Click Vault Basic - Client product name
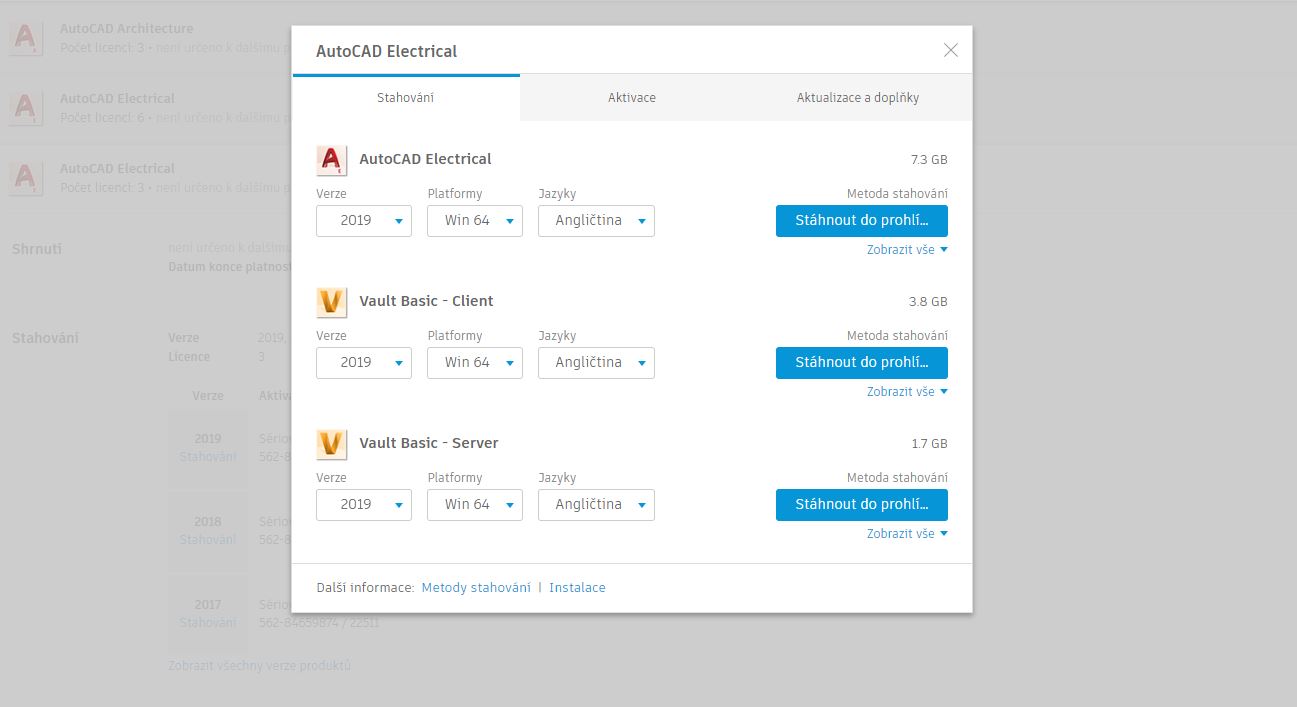The width and height of the screenshot is (1297, 707). 426,301
